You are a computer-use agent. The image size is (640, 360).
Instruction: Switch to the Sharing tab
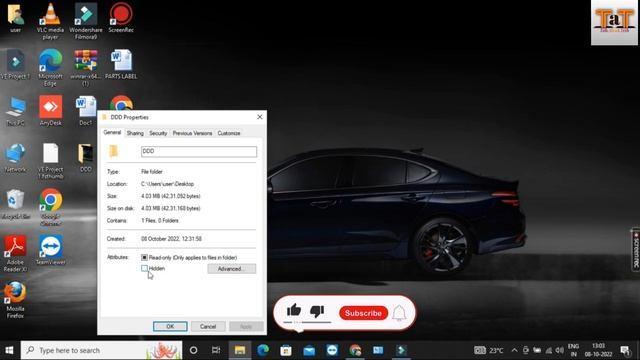135,133
